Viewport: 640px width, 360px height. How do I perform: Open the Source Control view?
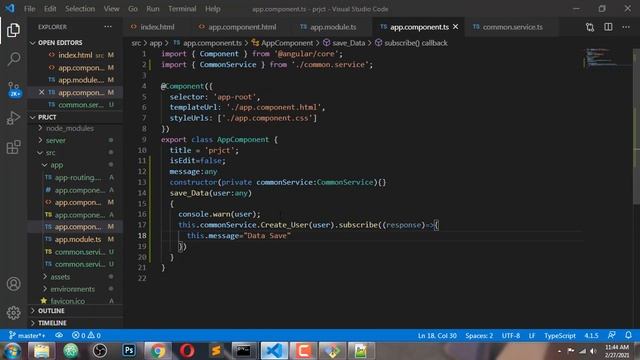pos(13,89)
